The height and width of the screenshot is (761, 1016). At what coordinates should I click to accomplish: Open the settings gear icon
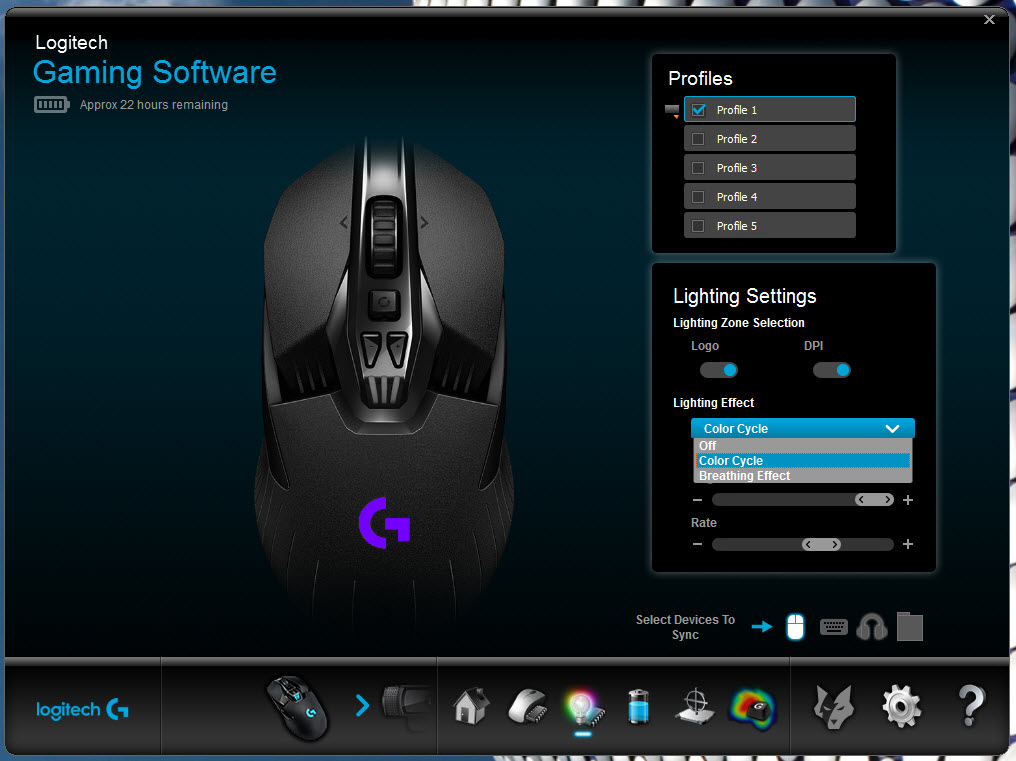(x=901, y=706)
